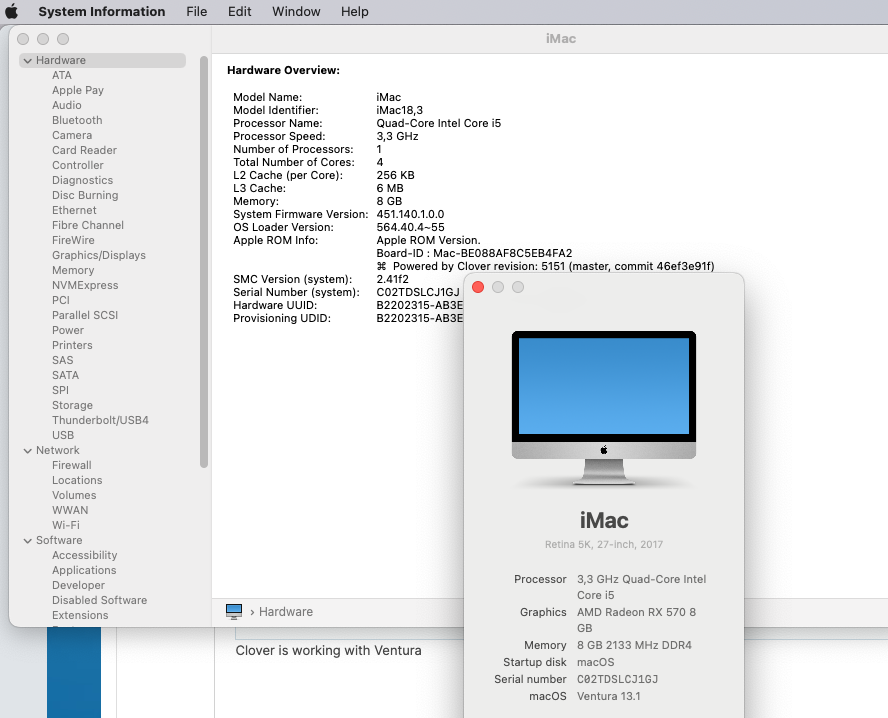This screenshot has width=888, height=718.
Task: Select Extensions under Software
Action: pos(80,616)
